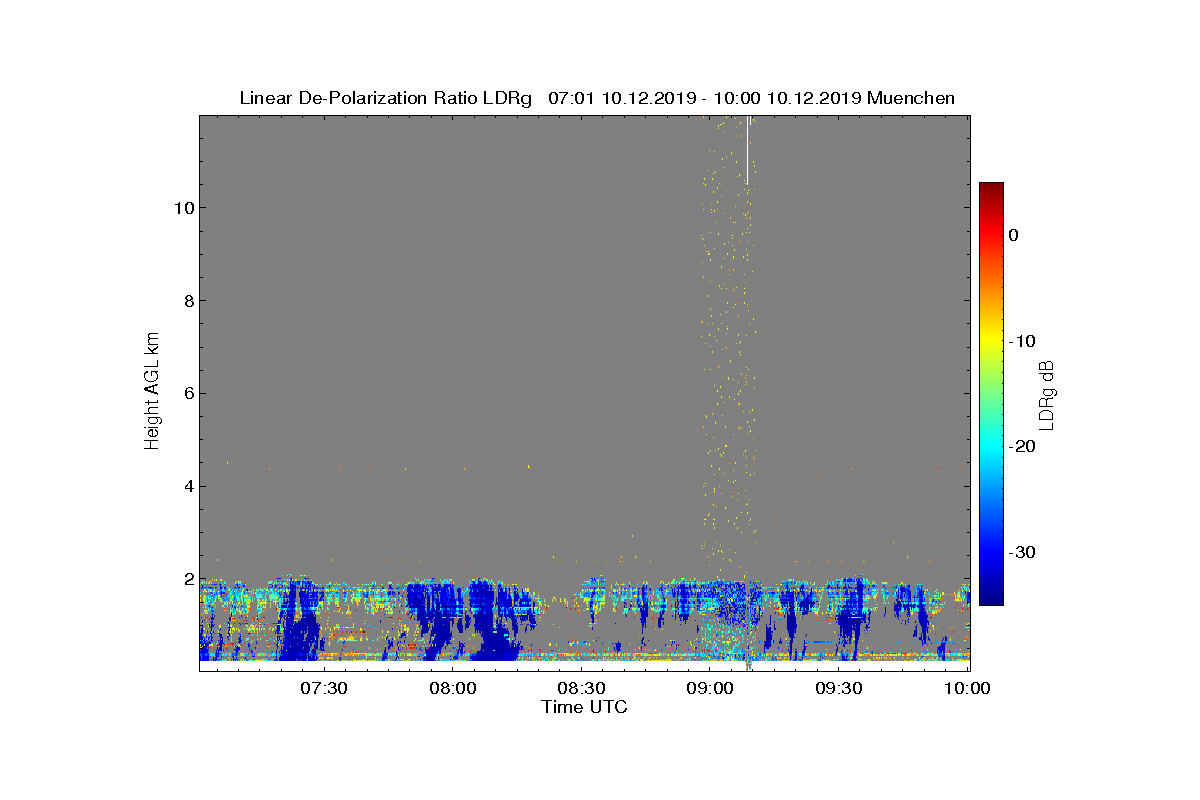Click the 07:30 time tick label
Screen dimensions: 1200x800
click(324, 688)
